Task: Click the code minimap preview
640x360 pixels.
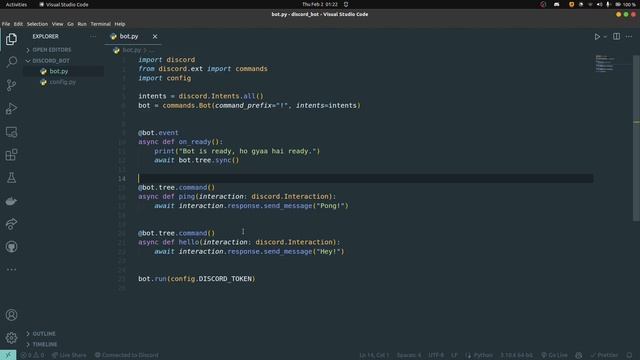Action: coord(605,63)
